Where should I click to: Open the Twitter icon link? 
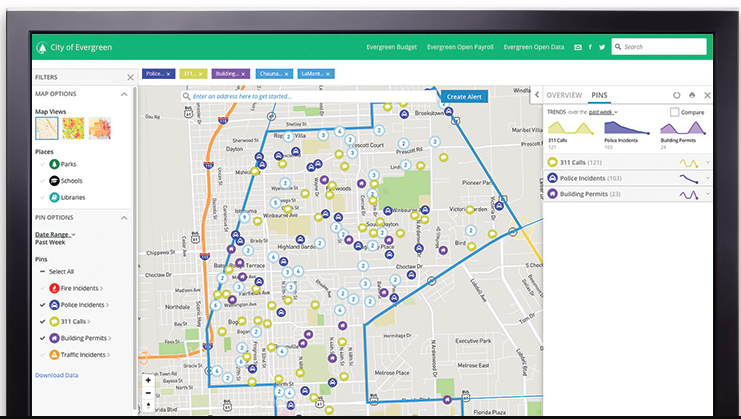pyautogui.click(x=602, y=47)
